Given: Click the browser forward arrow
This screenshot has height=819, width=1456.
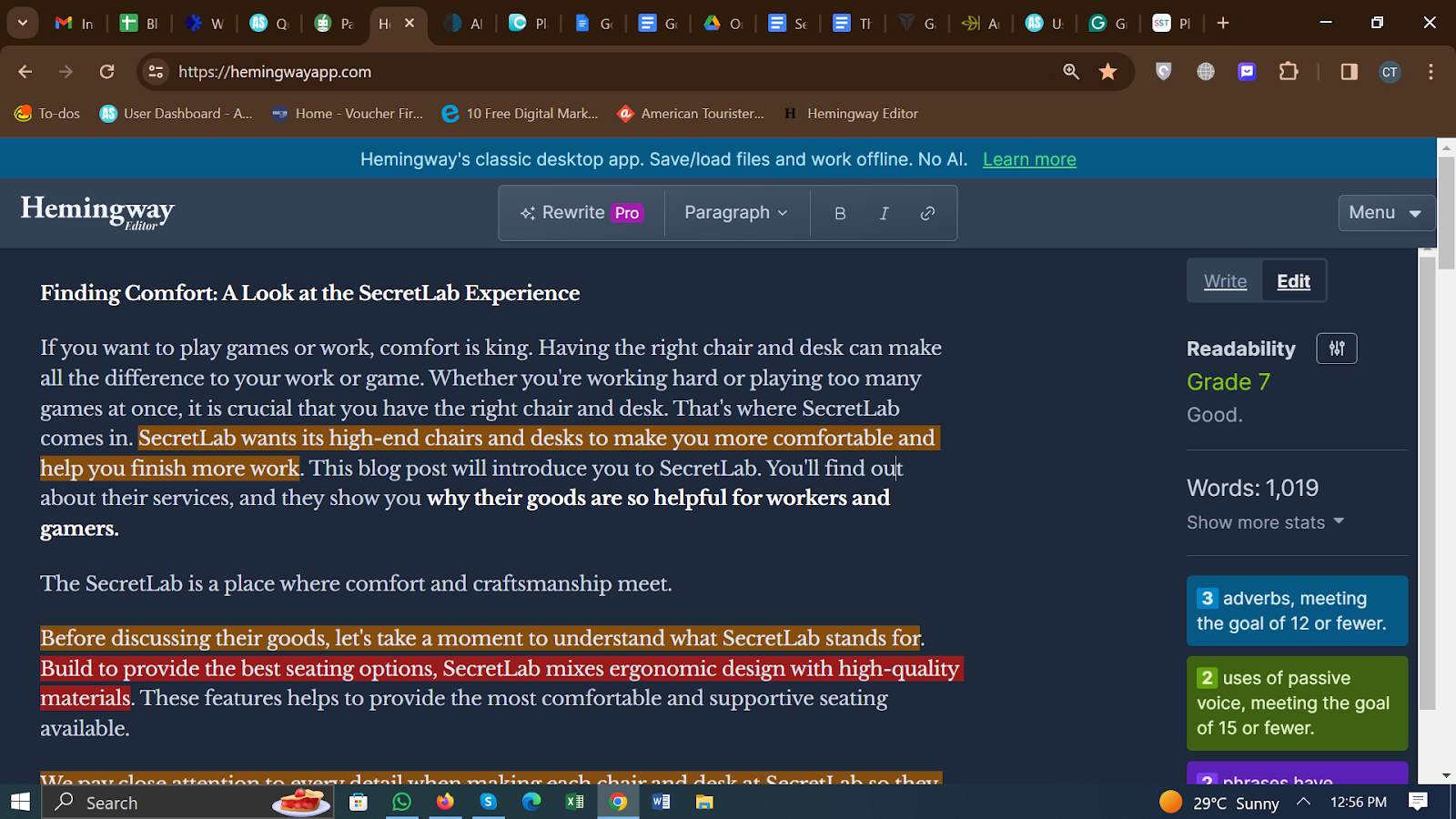Looking at the screenshot, I should click(x=66, y=72).
